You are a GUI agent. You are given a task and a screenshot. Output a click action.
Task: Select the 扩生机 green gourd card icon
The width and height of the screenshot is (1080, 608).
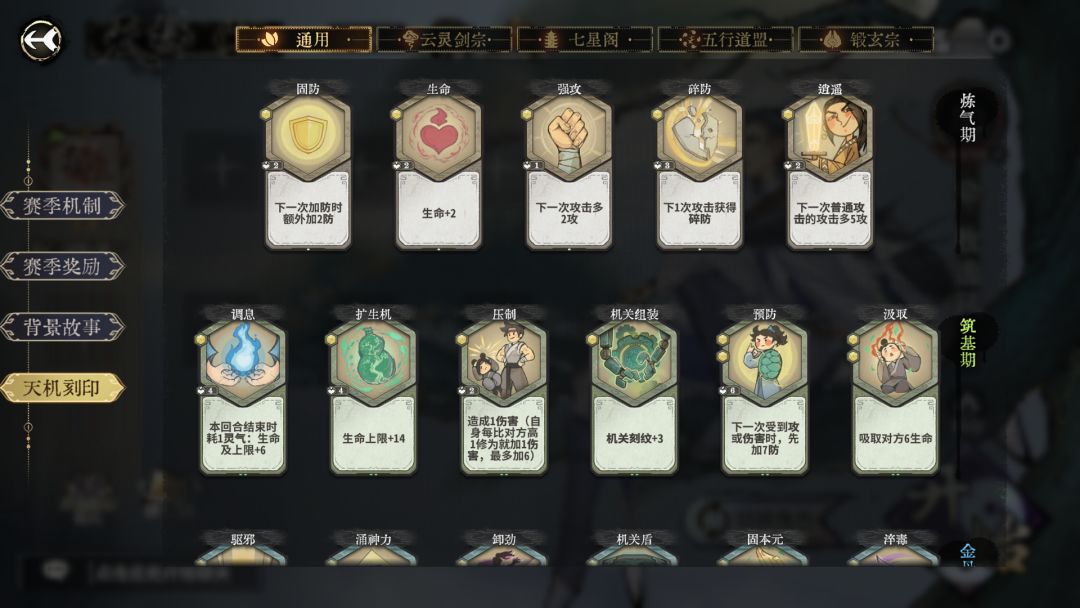(x=373, y=360)
